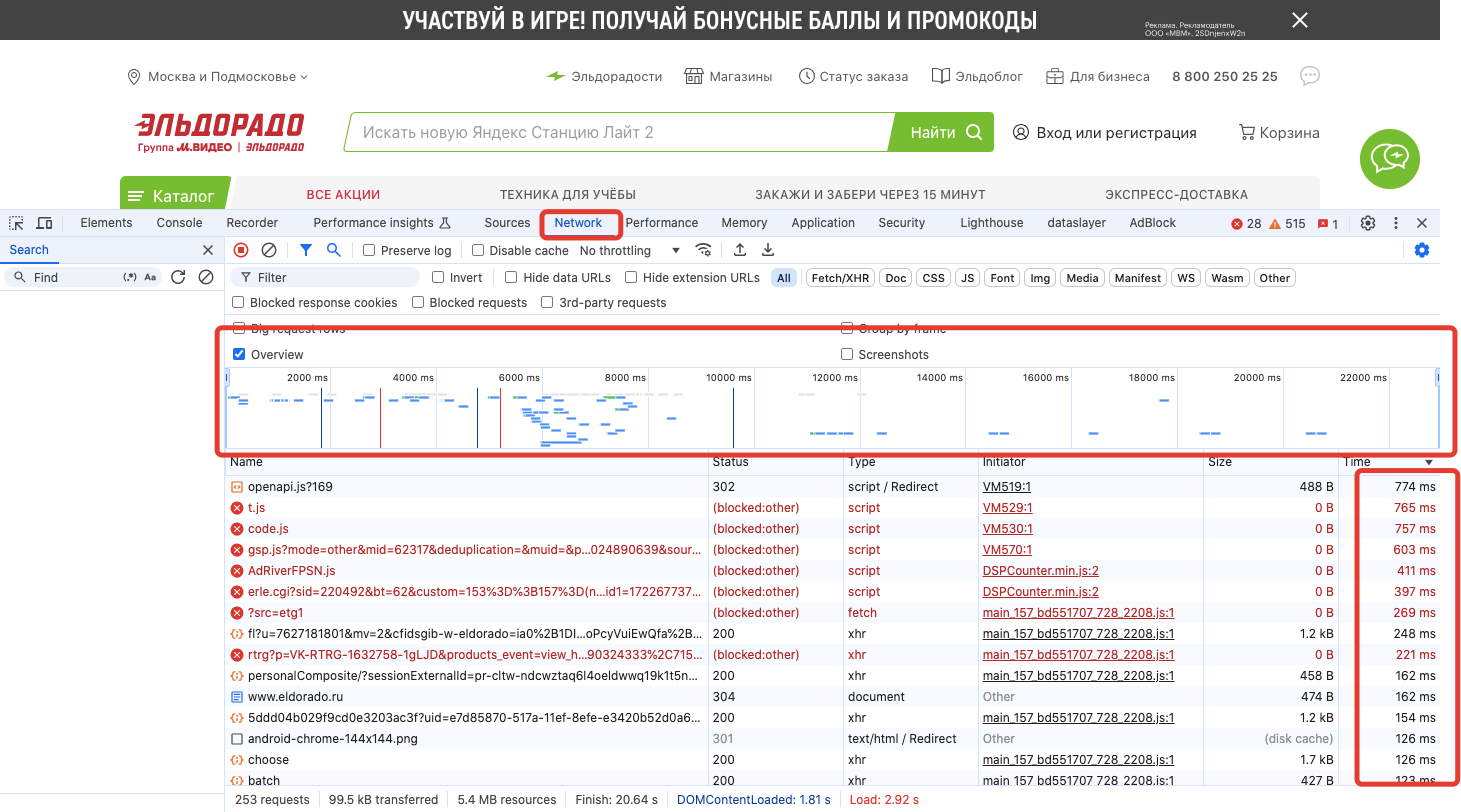Close the Search sidebar panel
1461x812 pixels.
point(208,250)
